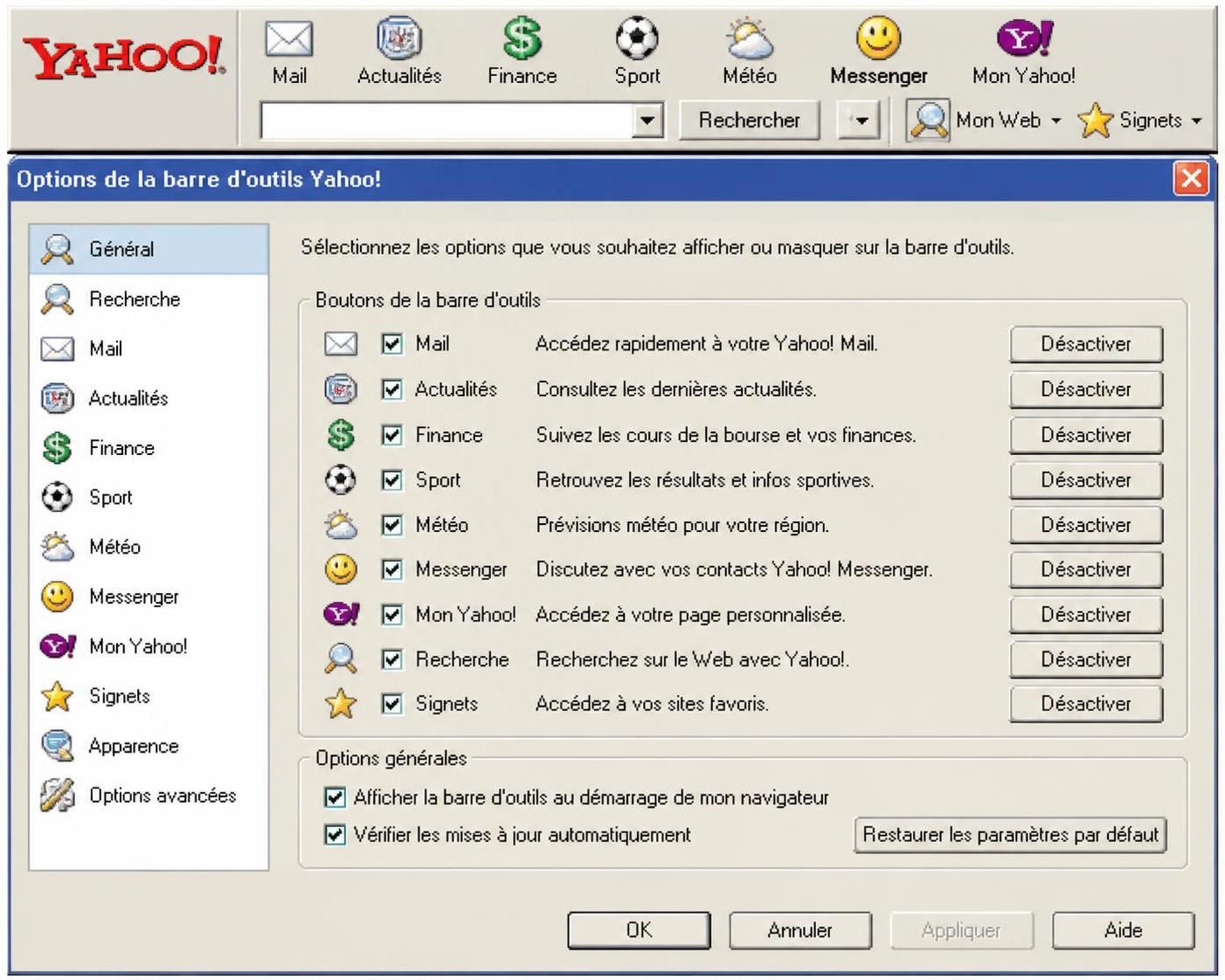Toggle 'Afficher la barre d'outils au démarrage' checkbox

[x=335, y=797]
